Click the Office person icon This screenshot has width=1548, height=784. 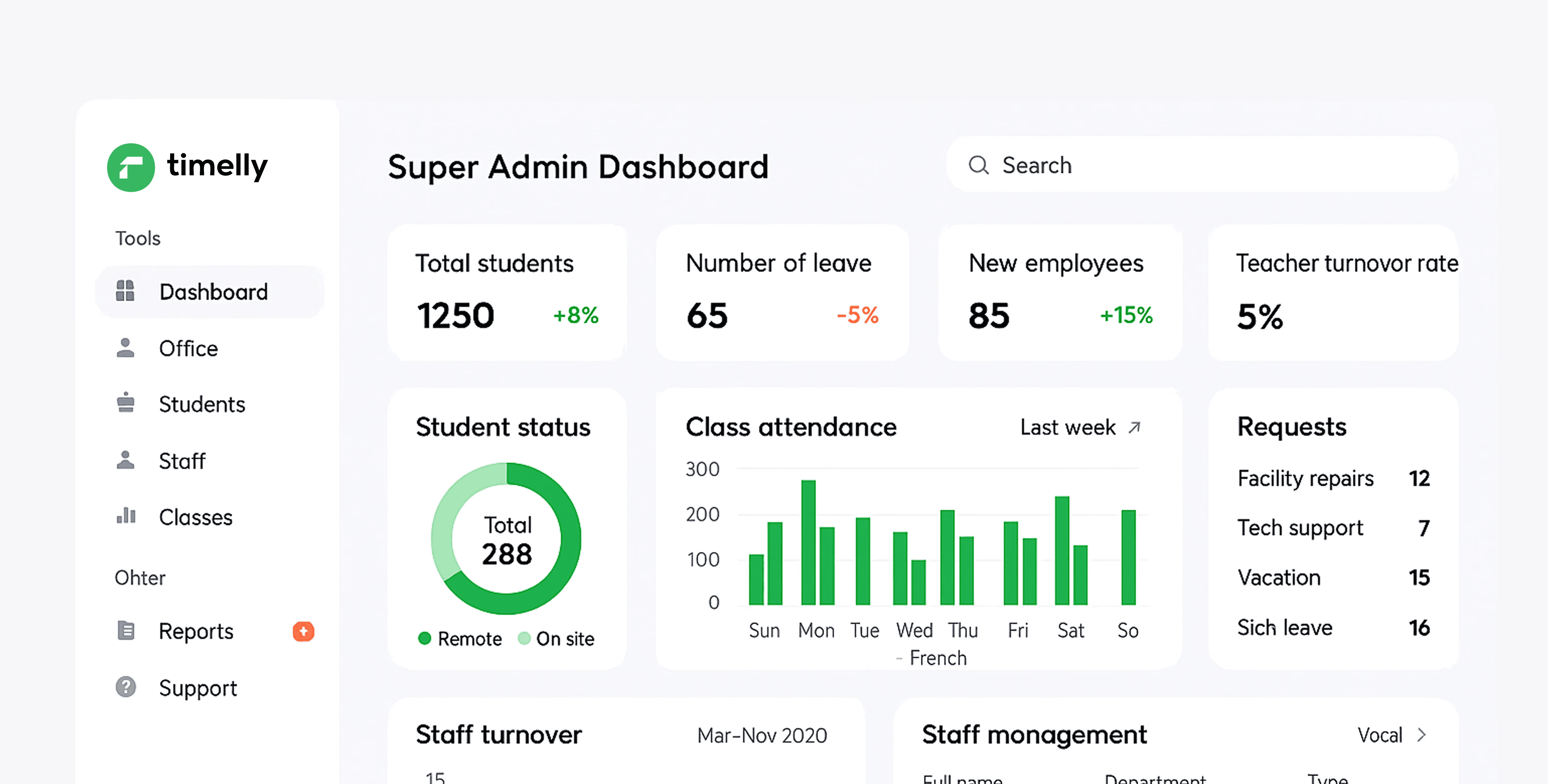[125, 348]
